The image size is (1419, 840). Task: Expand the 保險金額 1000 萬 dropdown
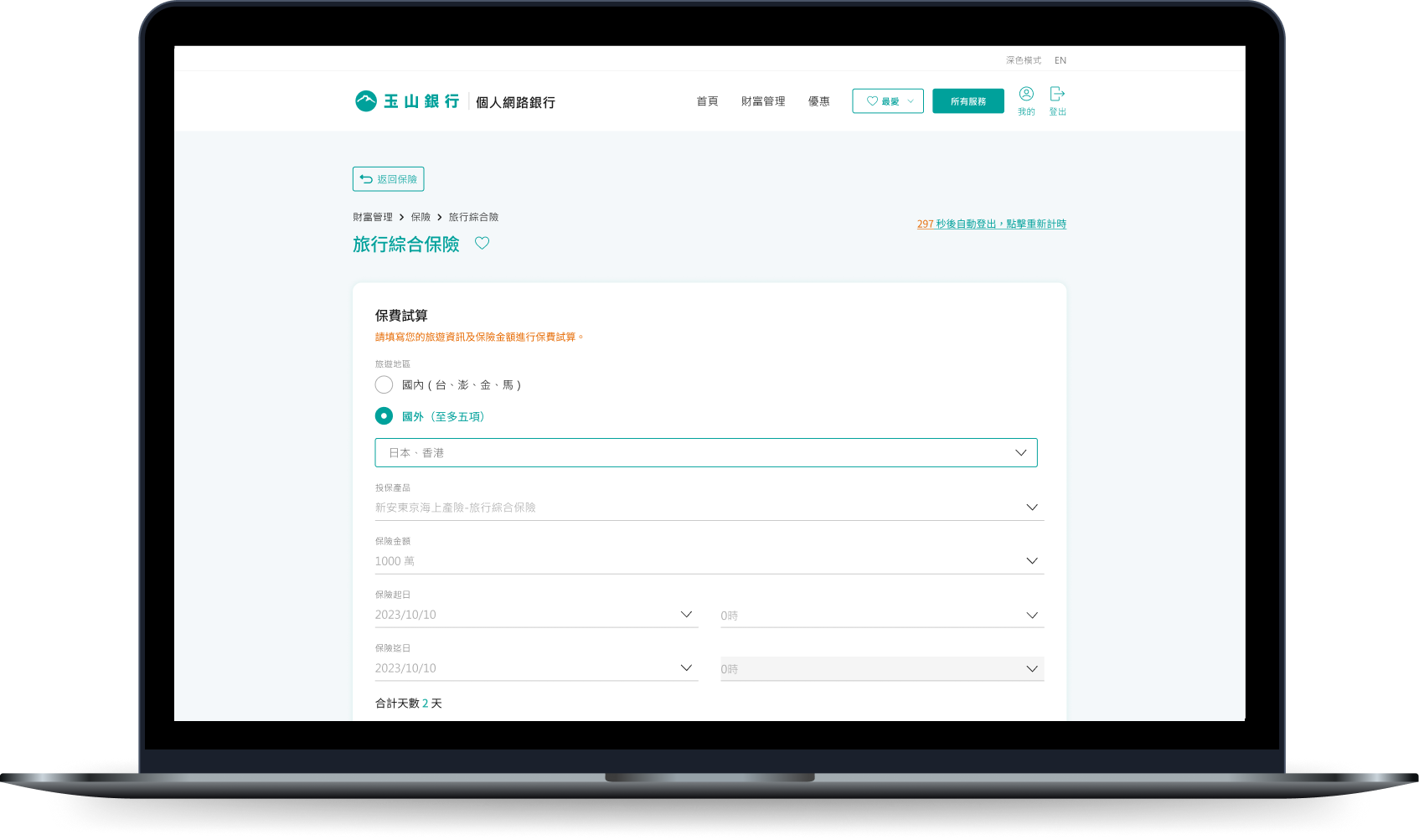click(709, 561)
